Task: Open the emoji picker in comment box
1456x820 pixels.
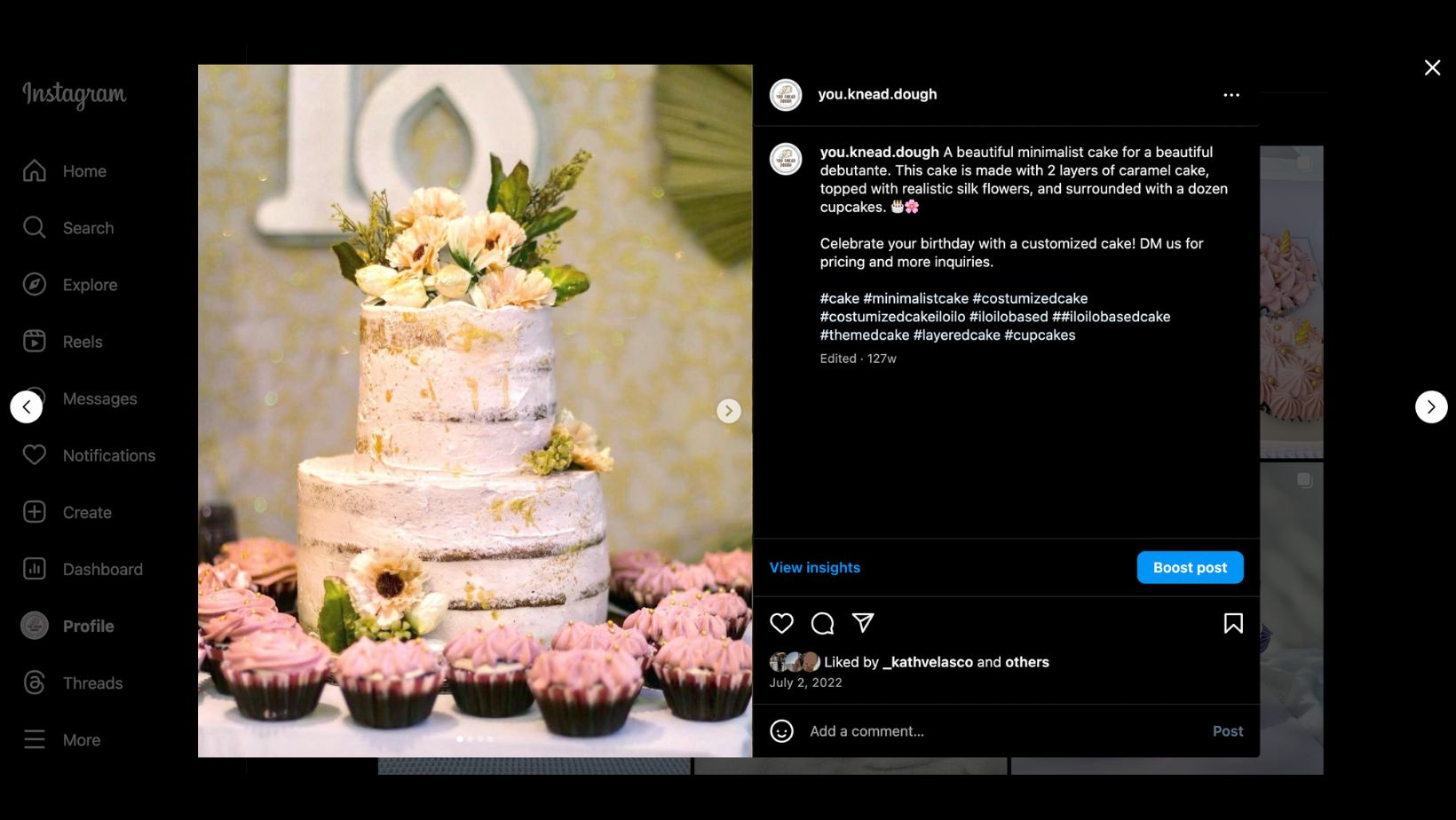Action: tap(781, 730)
